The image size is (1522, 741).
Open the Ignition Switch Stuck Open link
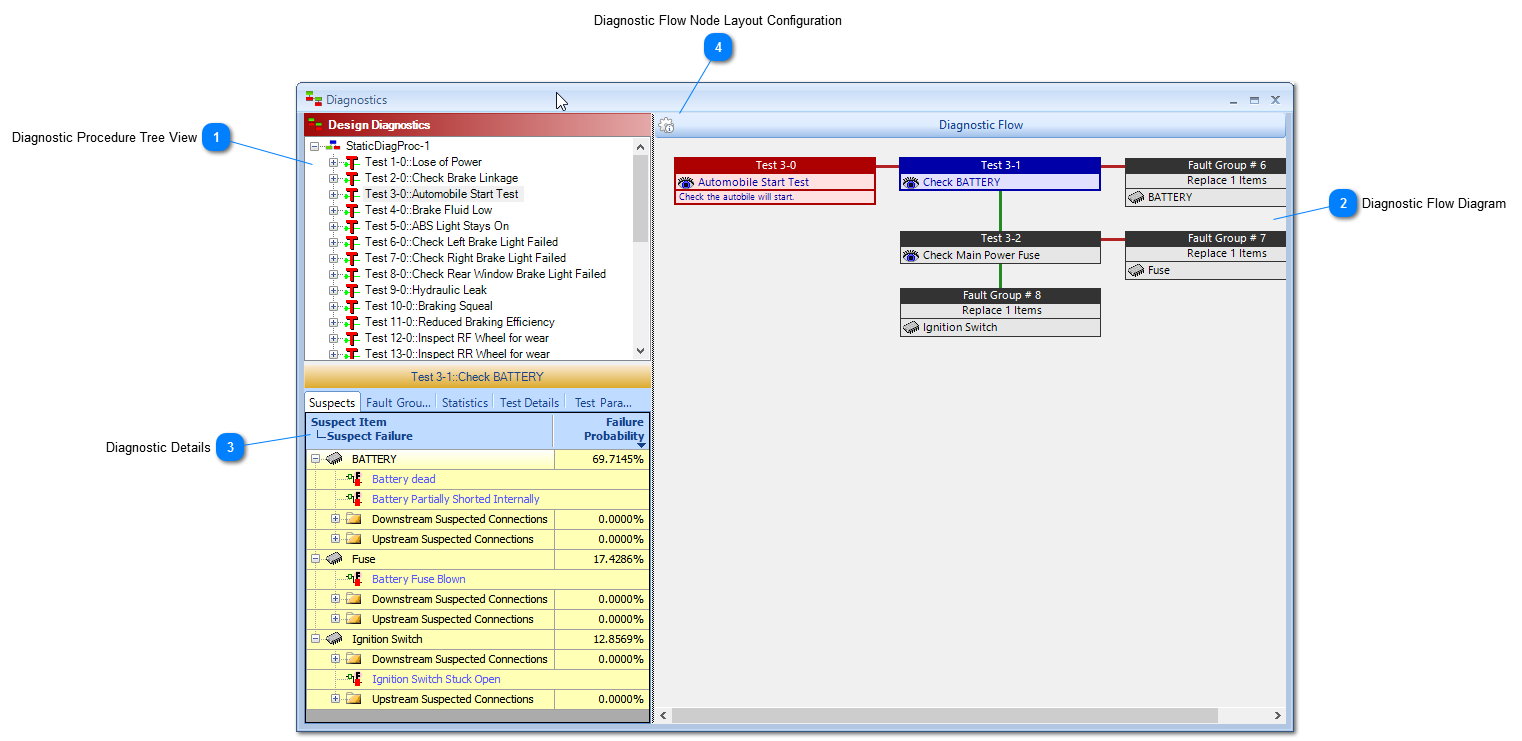(436, 679)
